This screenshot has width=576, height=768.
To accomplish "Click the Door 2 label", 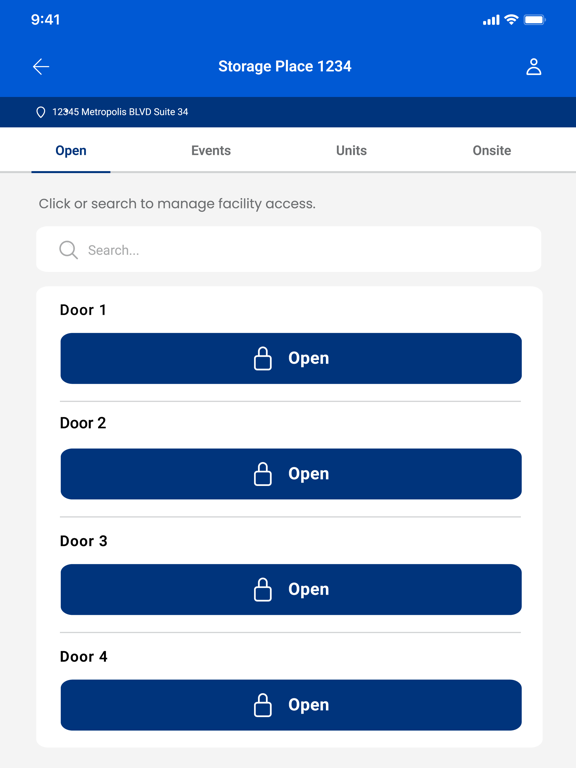I will [83, 423].
